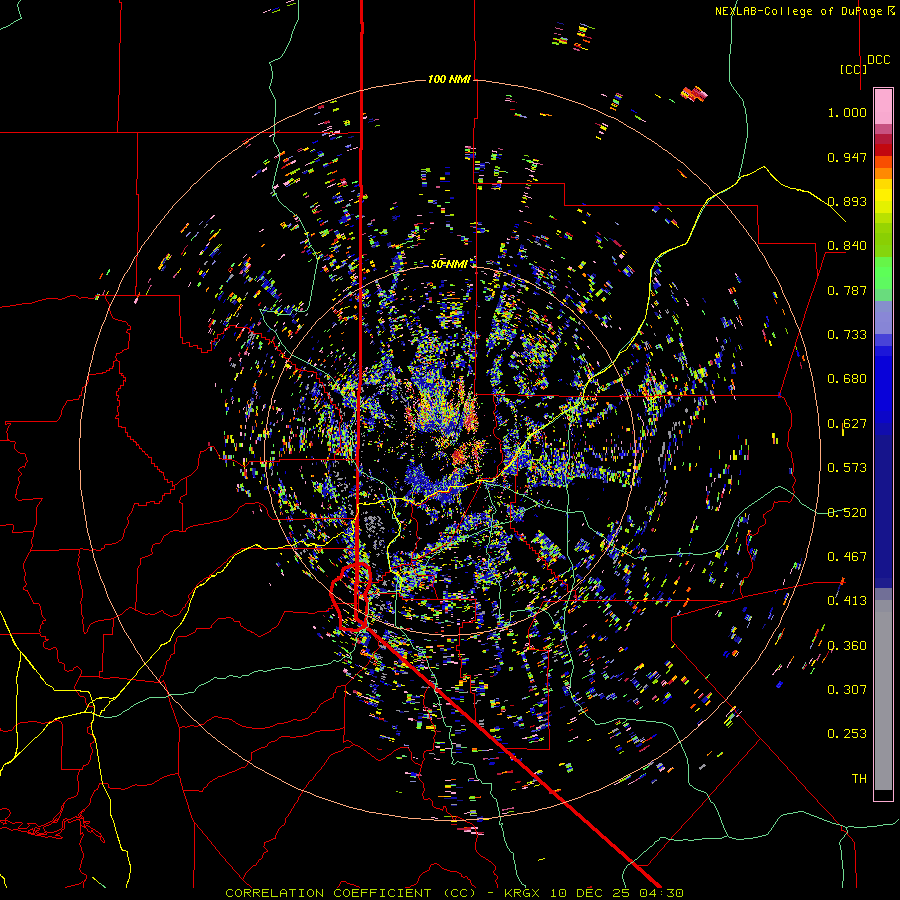Image resolution: width=900 pixels, height=900 pixels.
Task: Click the 0.787 scale value
Action: coord(847,290)
